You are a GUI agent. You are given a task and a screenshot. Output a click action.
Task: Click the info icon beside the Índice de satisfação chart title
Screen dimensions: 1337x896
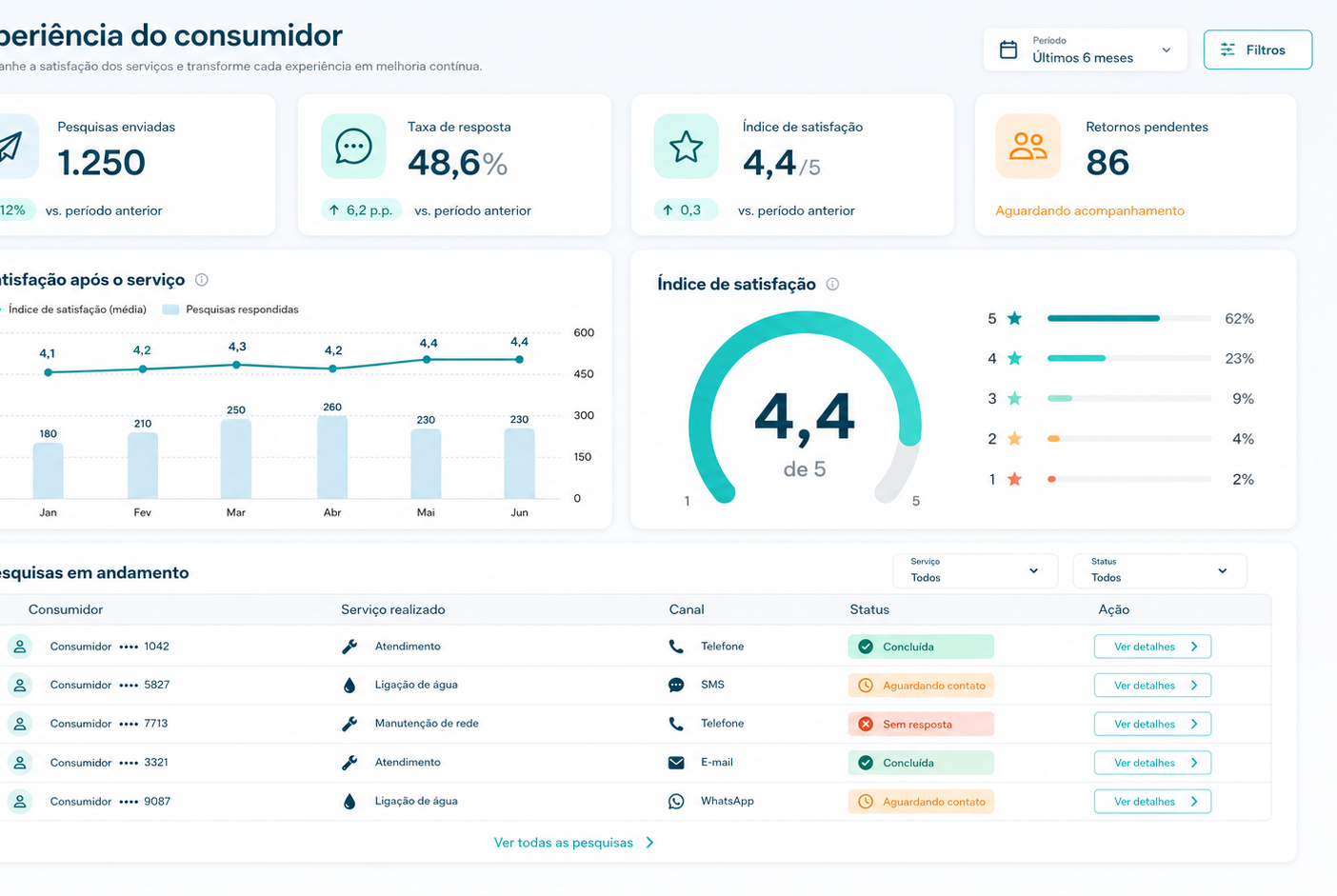point(832,284)
